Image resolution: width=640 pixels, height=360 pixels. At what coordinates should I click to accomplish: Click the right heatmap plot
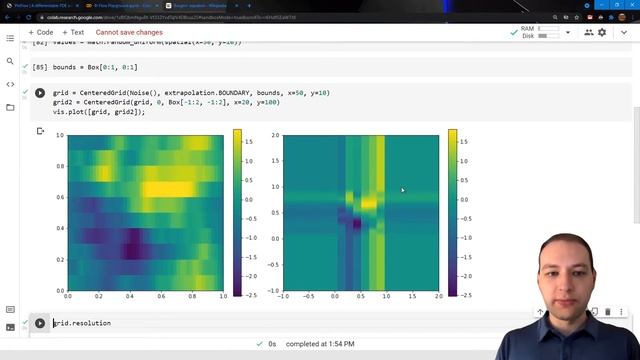[361, 213]
